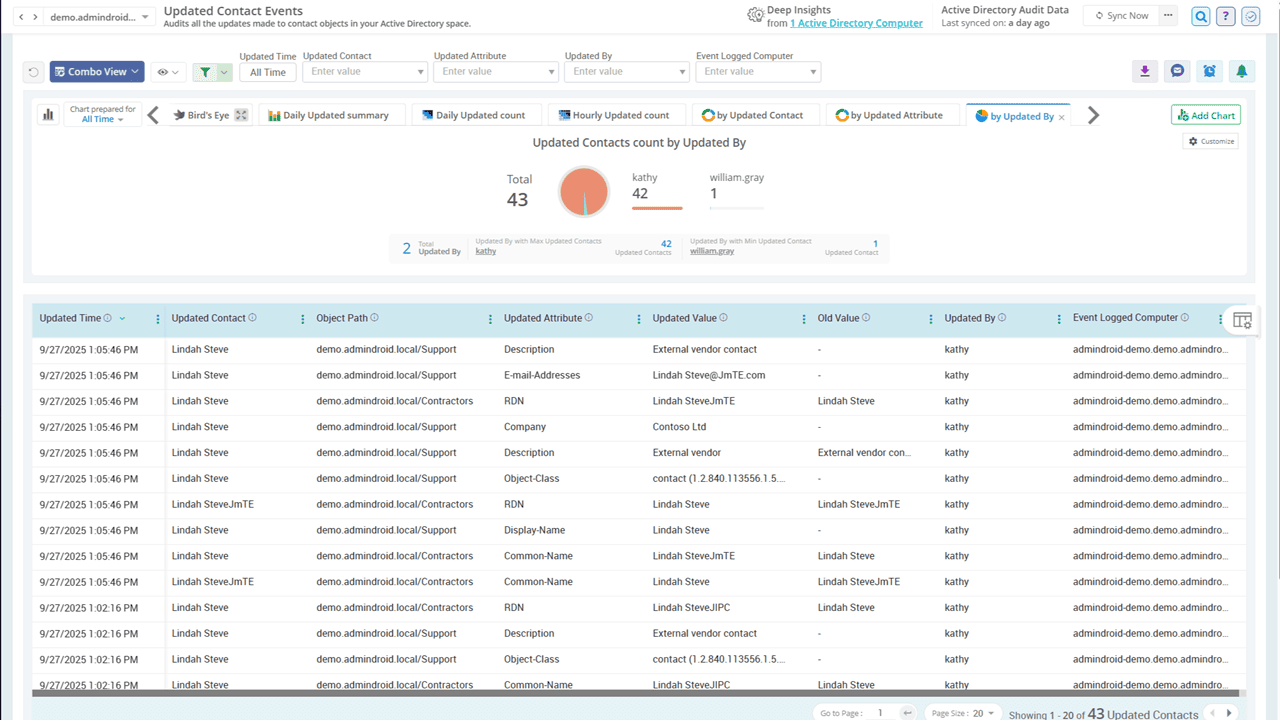This screenshot has width=1280, height=720.
Task: Toggle the green filter button
Action: point(205,72)
